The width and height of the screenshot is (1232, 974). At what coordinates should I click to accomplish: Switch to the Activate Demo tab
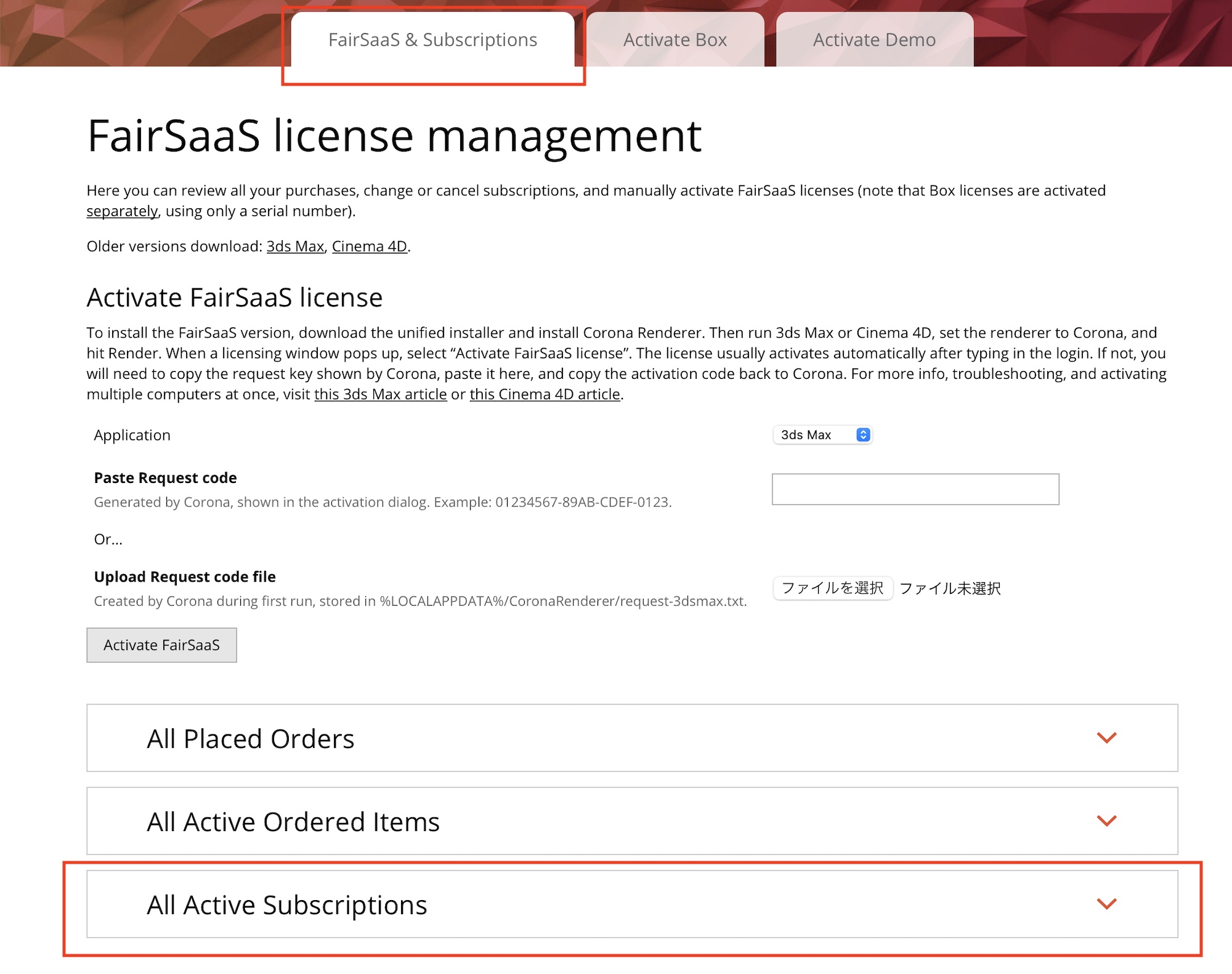[874, 40]
